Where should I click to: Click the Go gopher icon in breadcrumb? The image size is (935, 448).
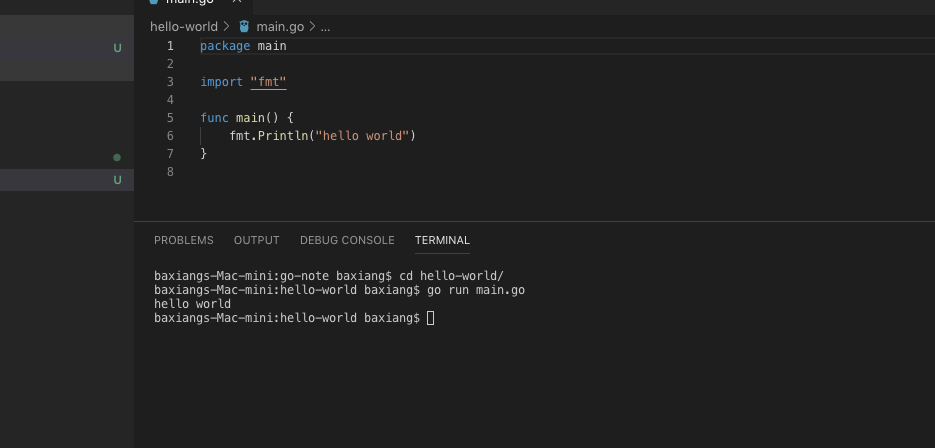244,27
